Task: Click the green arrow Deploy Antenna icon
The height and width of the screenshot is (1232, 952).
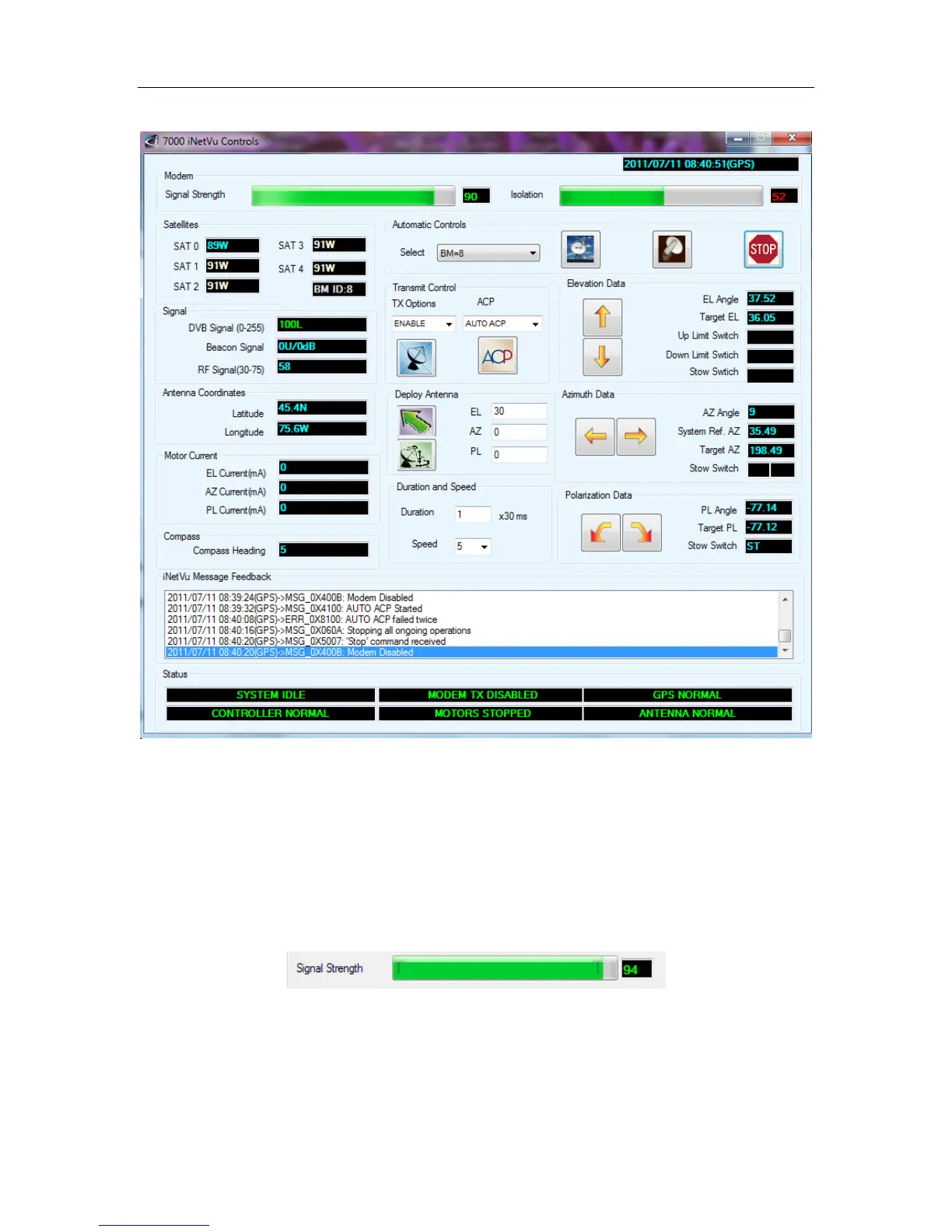Action: [x=416, y=422]
